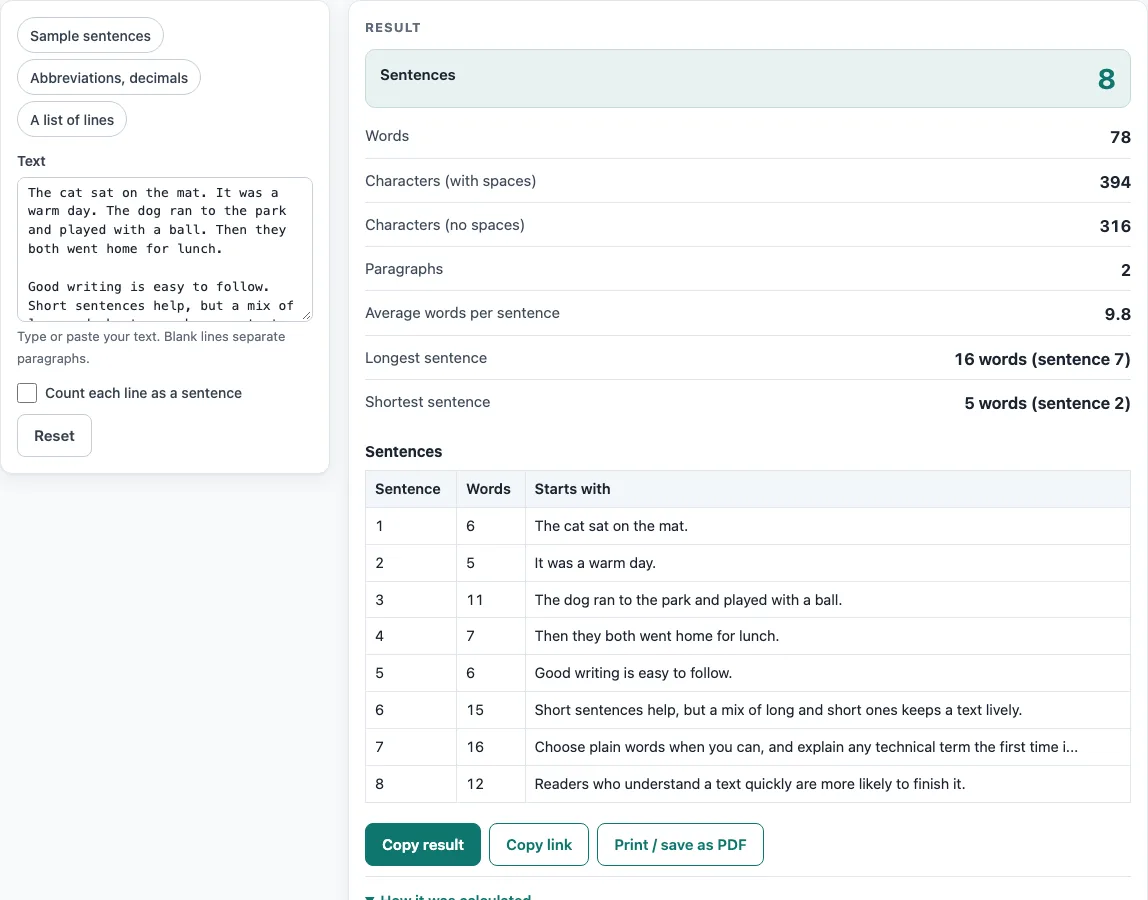Viewport: 1148px width, 900px height.
Task: Select the Sentences result value 8
Action: [x=1106, y=79]
